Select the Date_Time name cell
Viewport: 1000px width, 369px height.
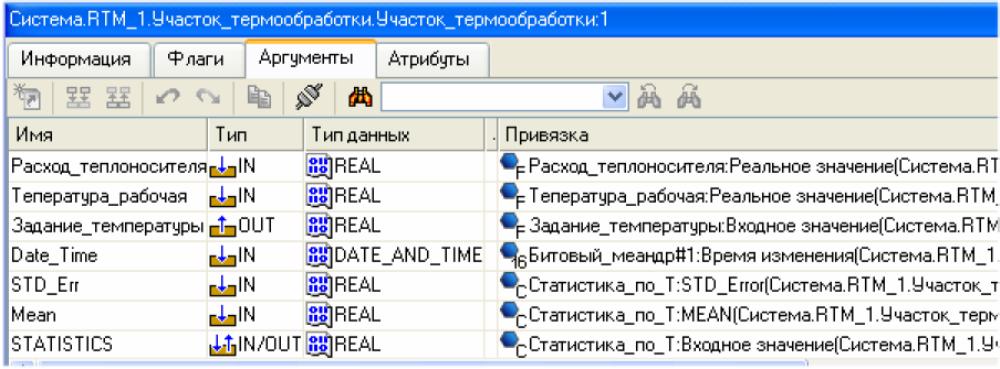pos(108,256)
